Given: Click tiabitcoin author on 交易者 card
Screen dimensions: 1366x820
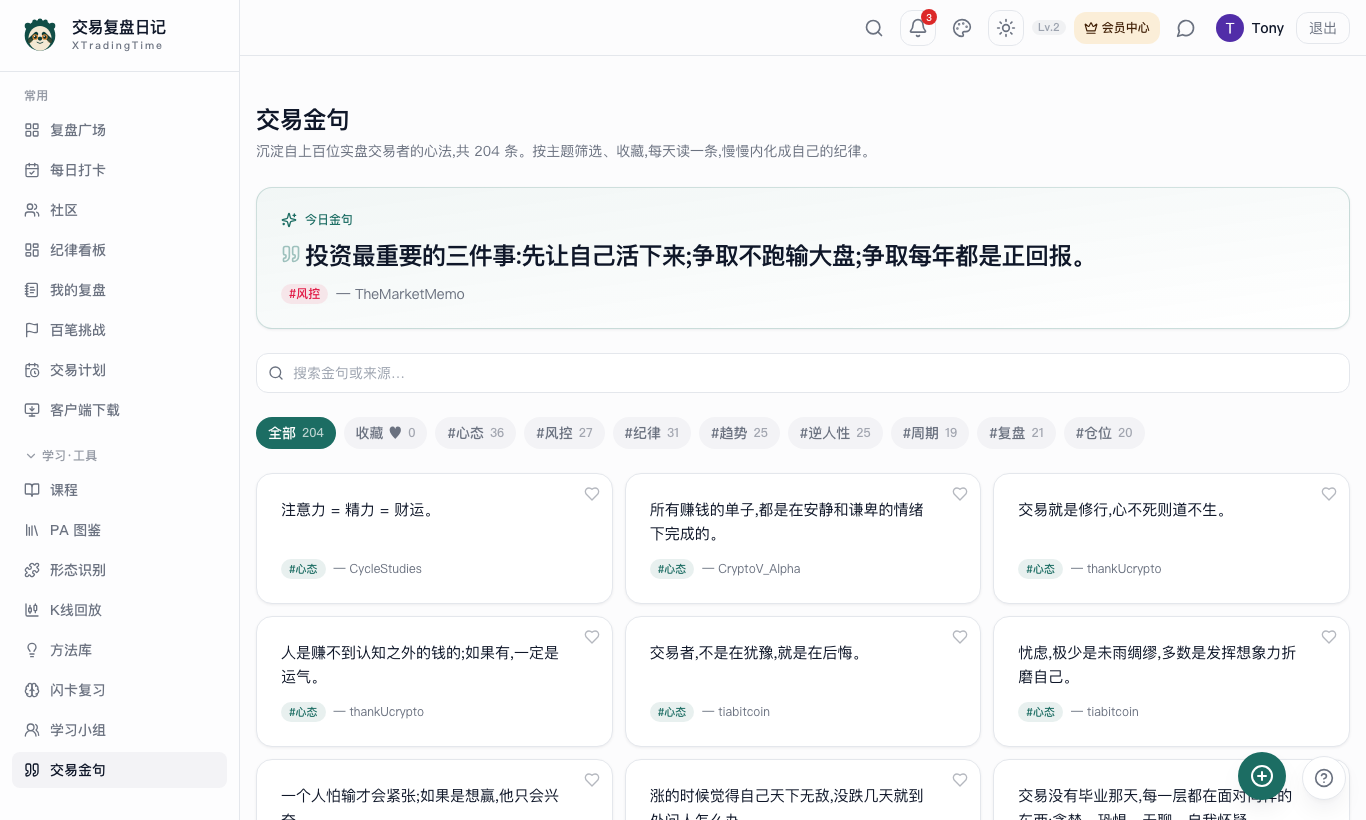Looking at the screenshot, I should [x=744, y=712].
